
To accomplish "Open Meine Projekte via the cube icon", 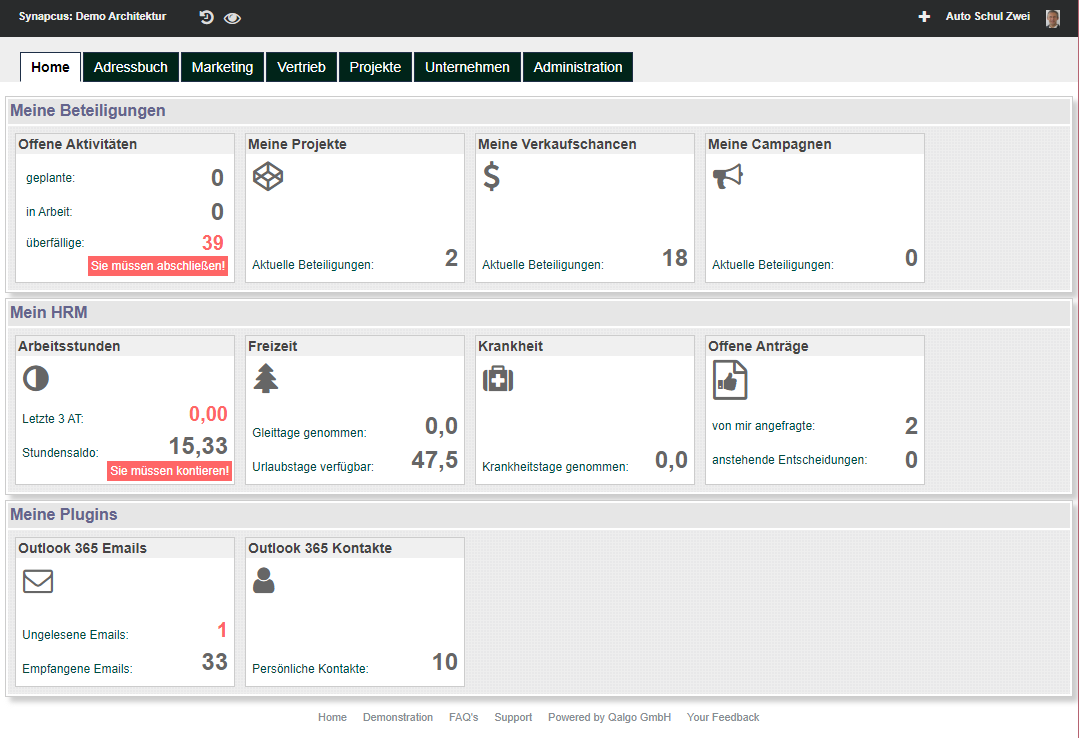I will (268, 175).
